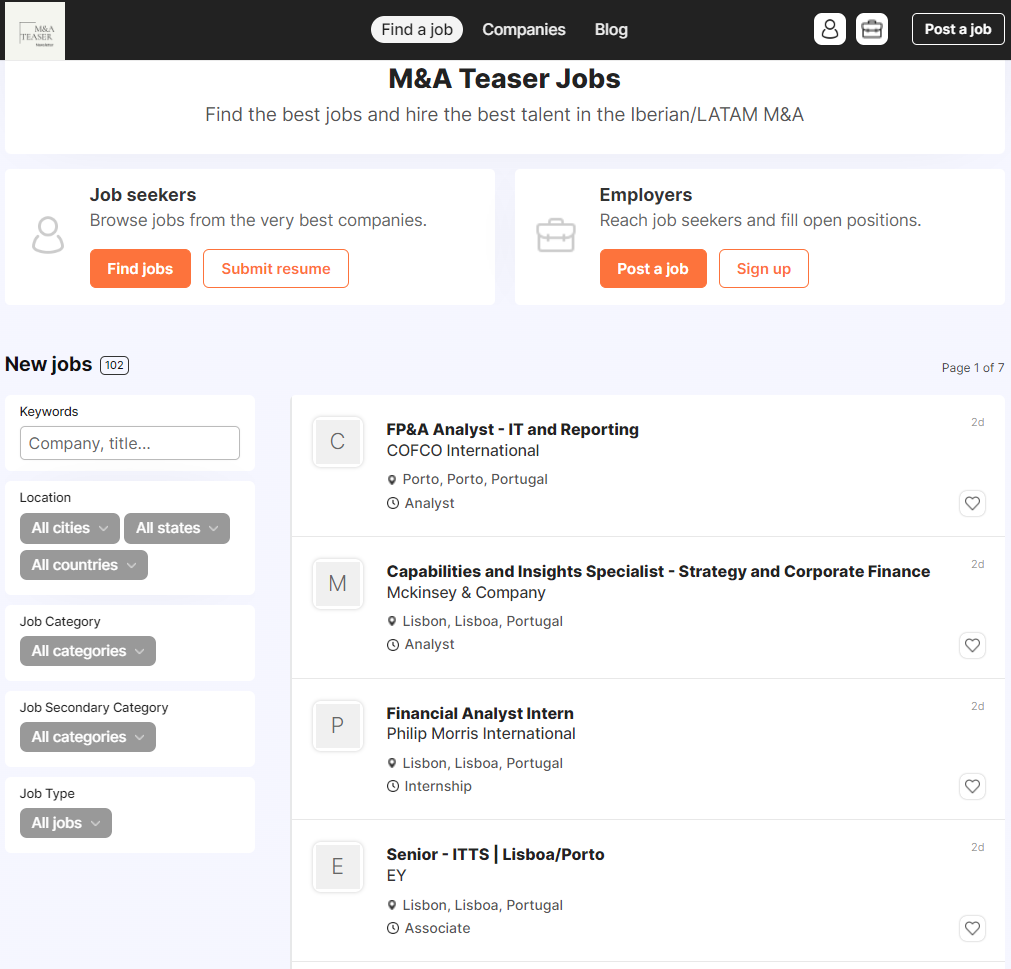Open Job Secondary Category dropdown
1011x969 pixels.
pyautogui.click(x=88, y=737)
